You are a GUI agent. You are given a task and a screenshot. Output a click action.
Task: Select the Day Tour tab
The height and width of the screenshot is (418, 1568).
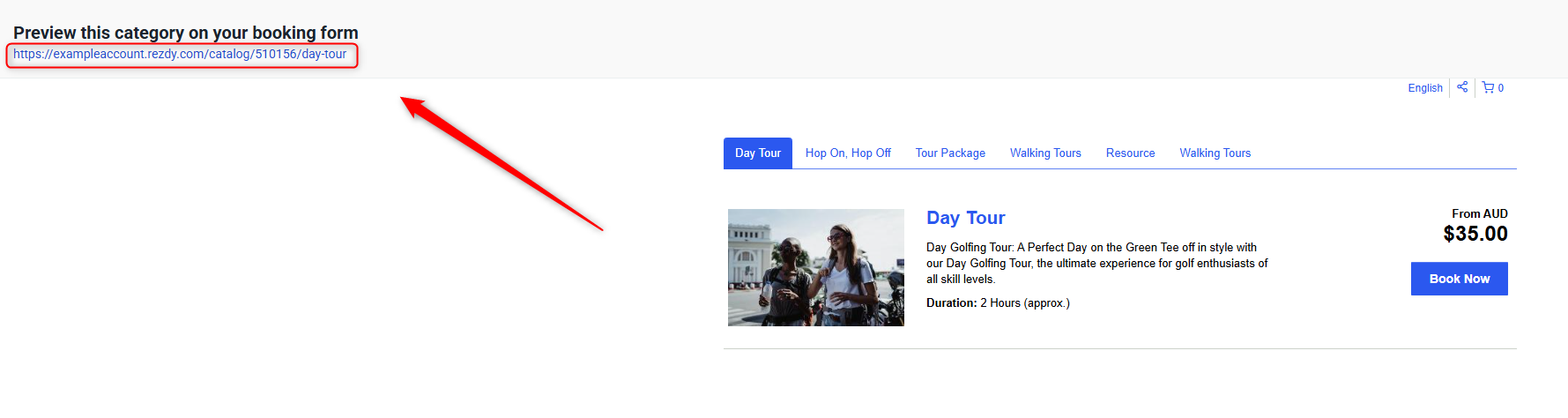pyautogui.click(x=758, y=153)
